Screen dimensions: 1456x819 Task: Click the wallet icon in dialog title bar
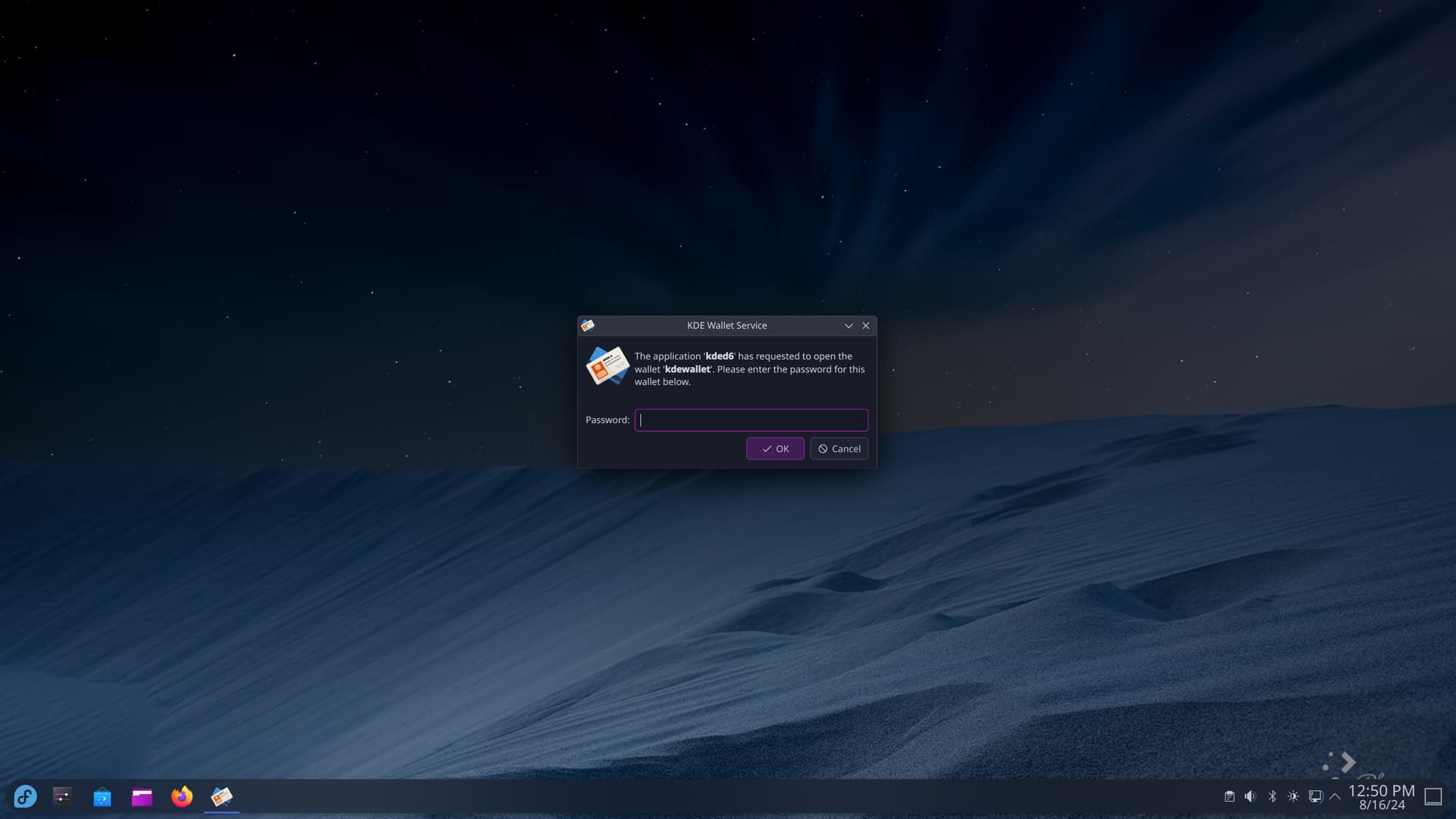tap(588, 325)
